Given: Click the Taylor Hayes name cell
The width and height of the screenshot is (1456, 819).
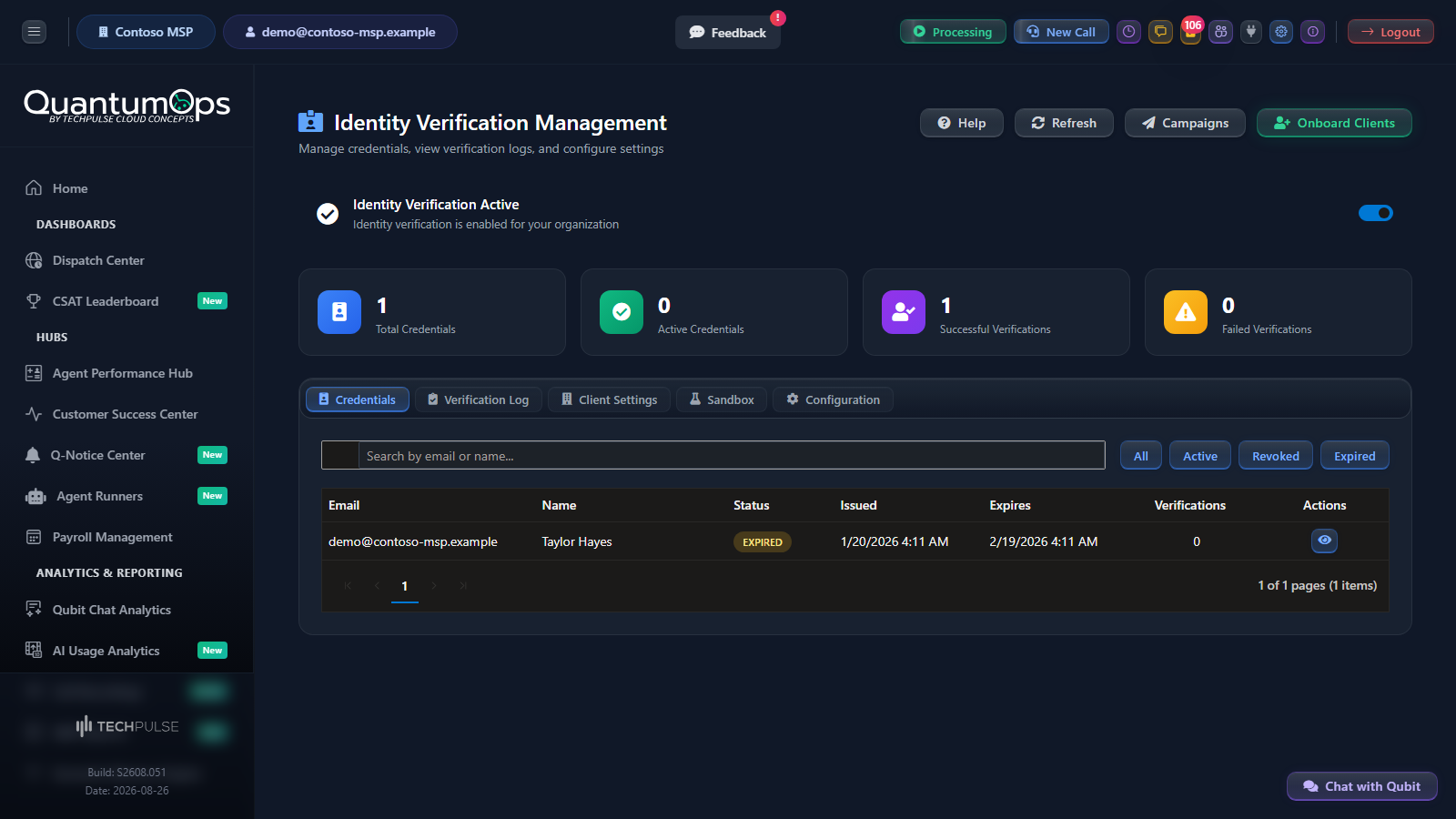Looking at the screenshot, I should [577, 541].
